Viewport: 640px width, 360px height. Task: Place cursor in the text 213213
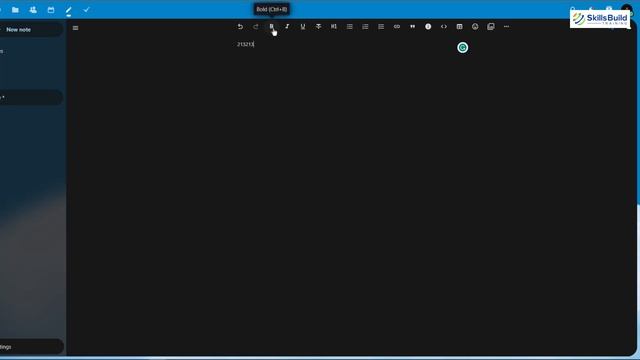pos(245,44)
